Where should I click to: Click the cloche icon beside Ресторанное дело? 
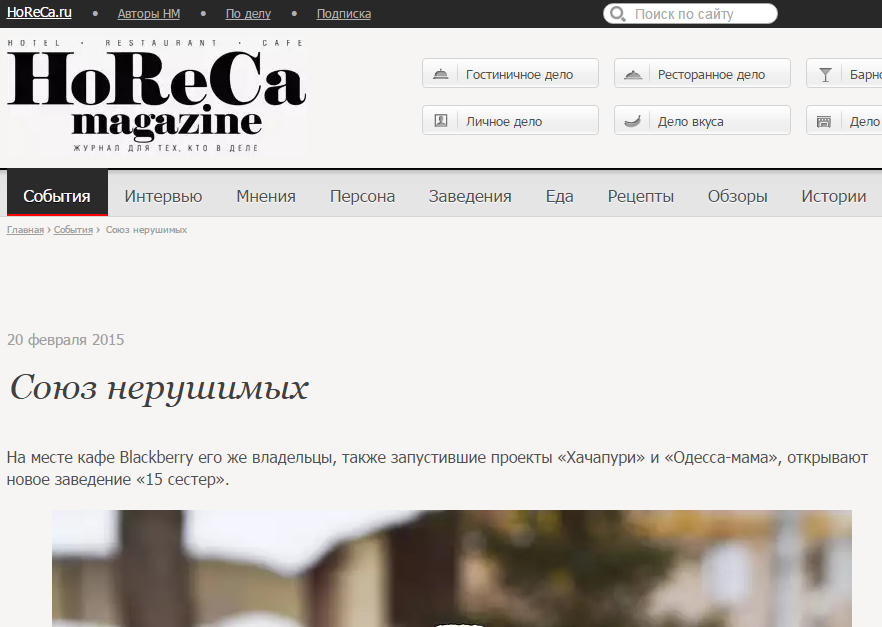click(x=633, y=74)
